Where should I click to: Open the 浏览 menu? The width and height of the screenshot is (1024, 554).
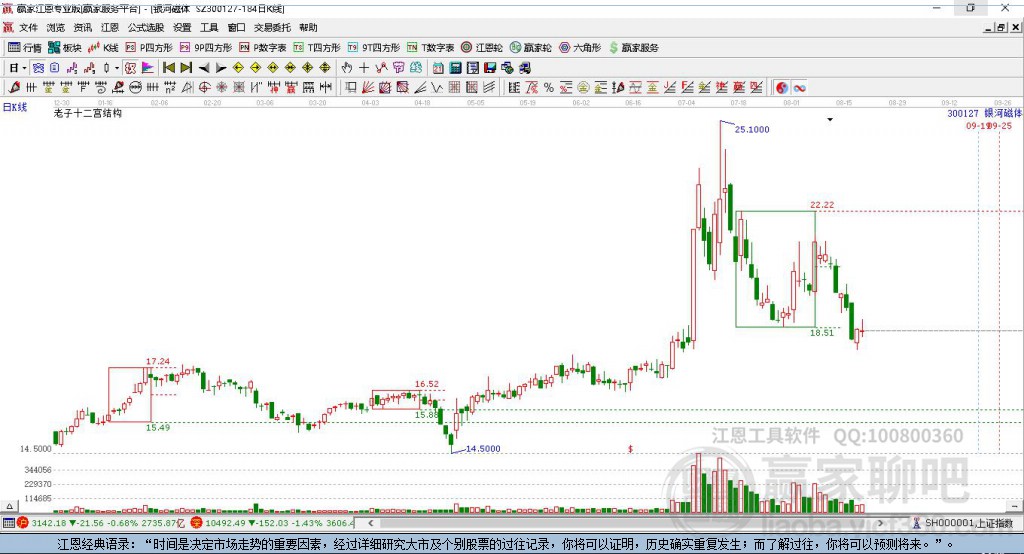(x=56, y=27)
